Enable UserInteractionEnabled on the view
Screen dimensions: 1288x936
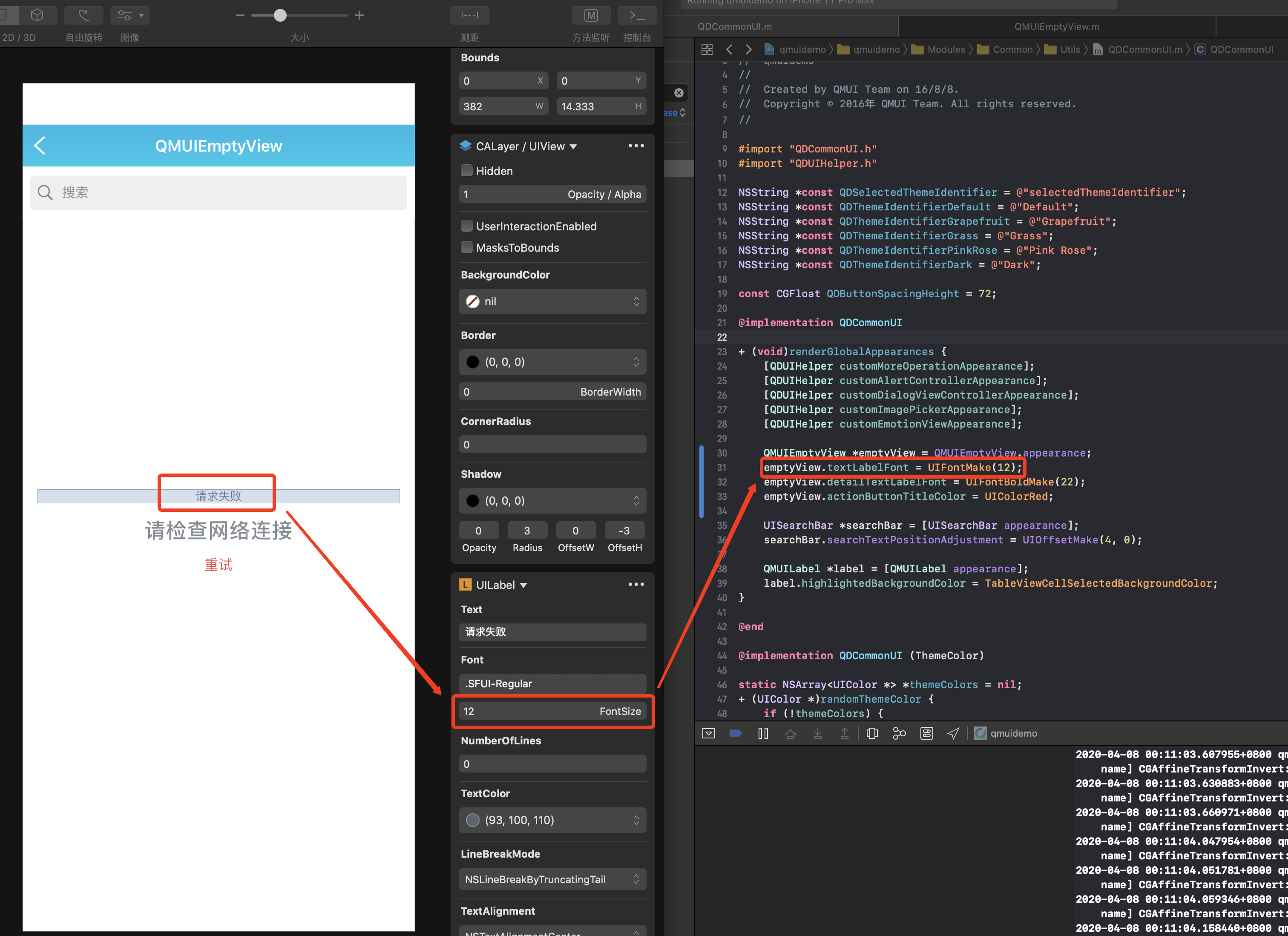[x=466, y=226]
